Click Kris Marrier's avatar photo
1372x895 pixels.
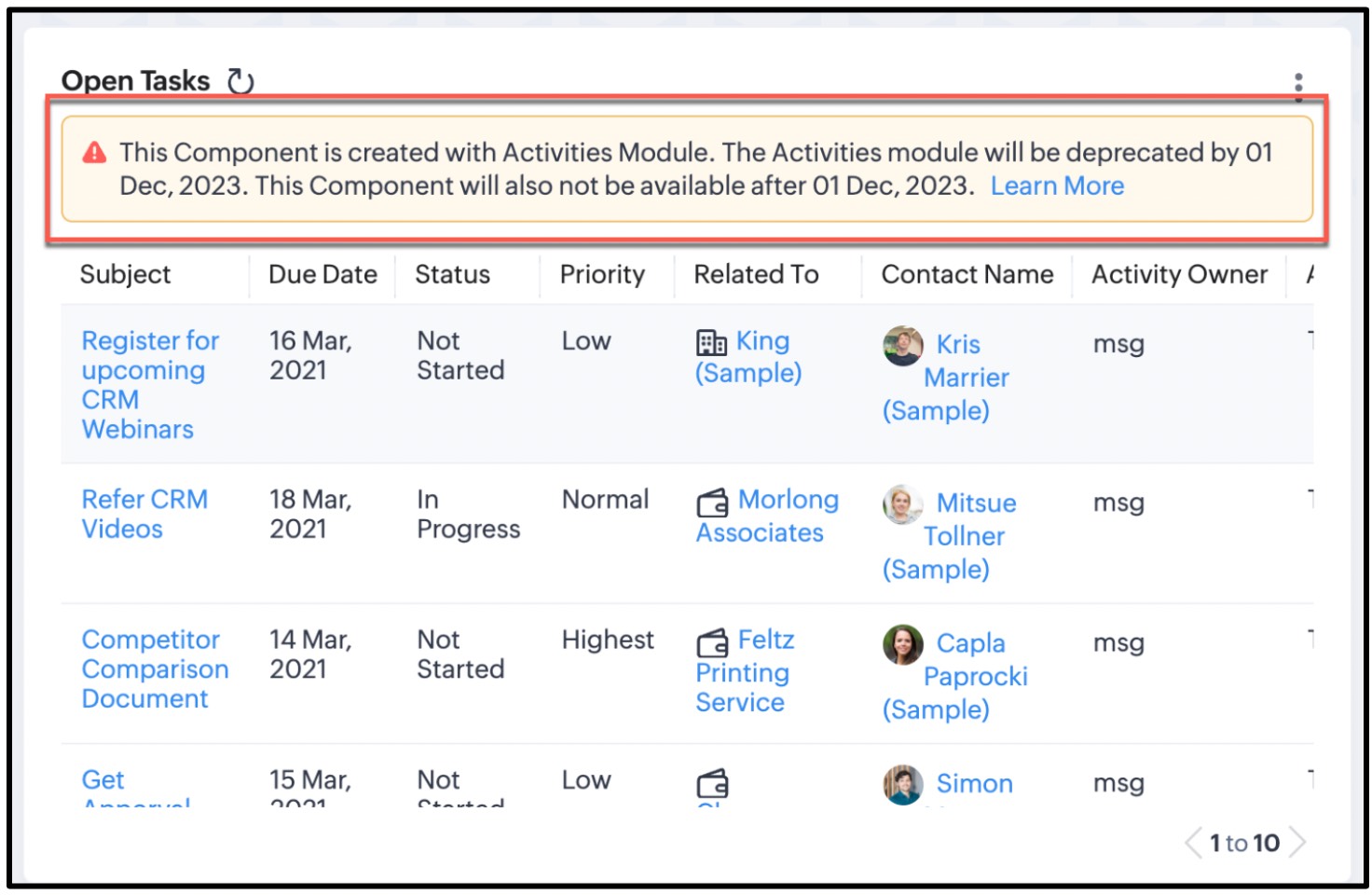coord(902,346)
